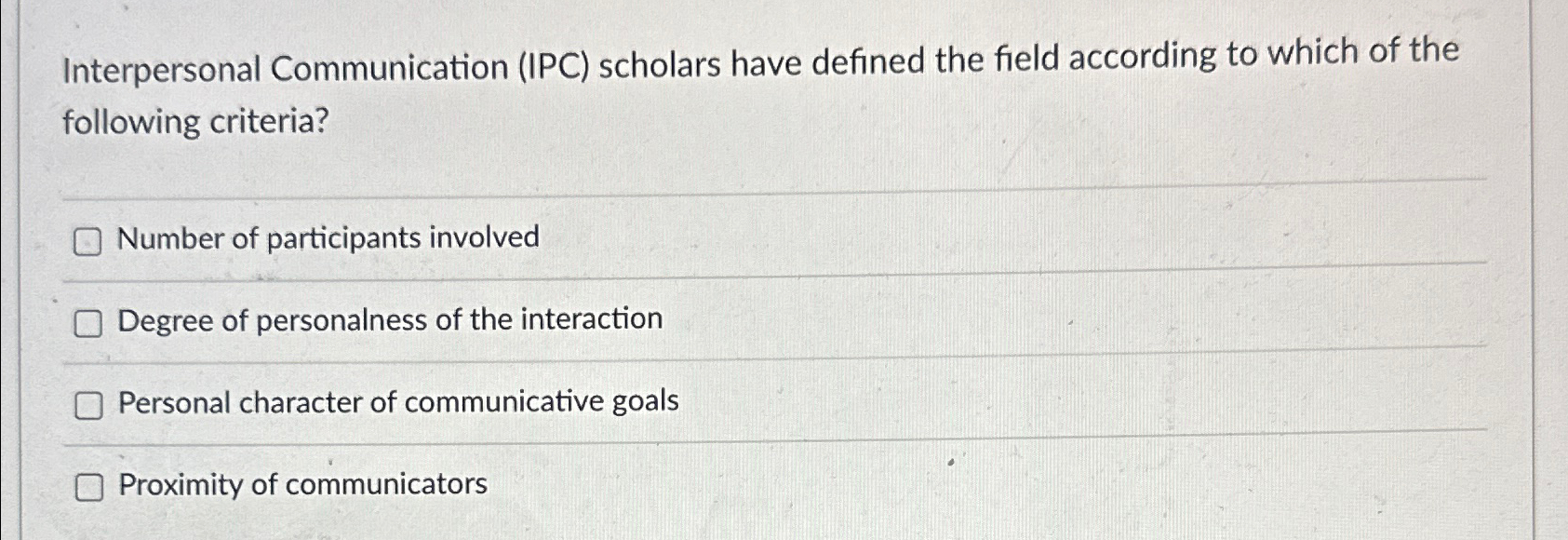Screen dimensions: 1568x540
Task: Check the 'Degree of personalness of the interaction' checkbox
Action: [89, 323]
